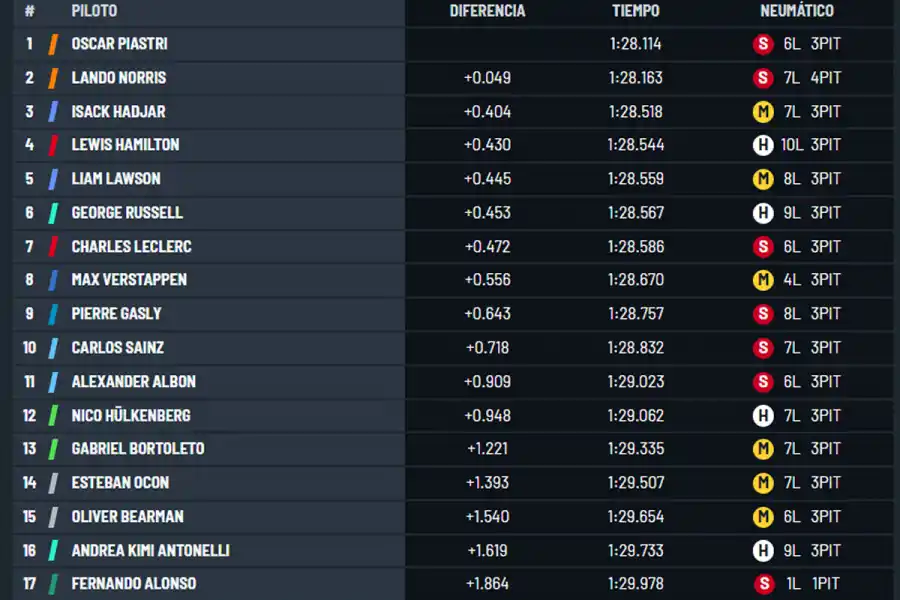Click Alexander Albon's +0.909 gap value
Image resolution: width=900 pixels, height=600 pixels.
[x=487, y=381]
